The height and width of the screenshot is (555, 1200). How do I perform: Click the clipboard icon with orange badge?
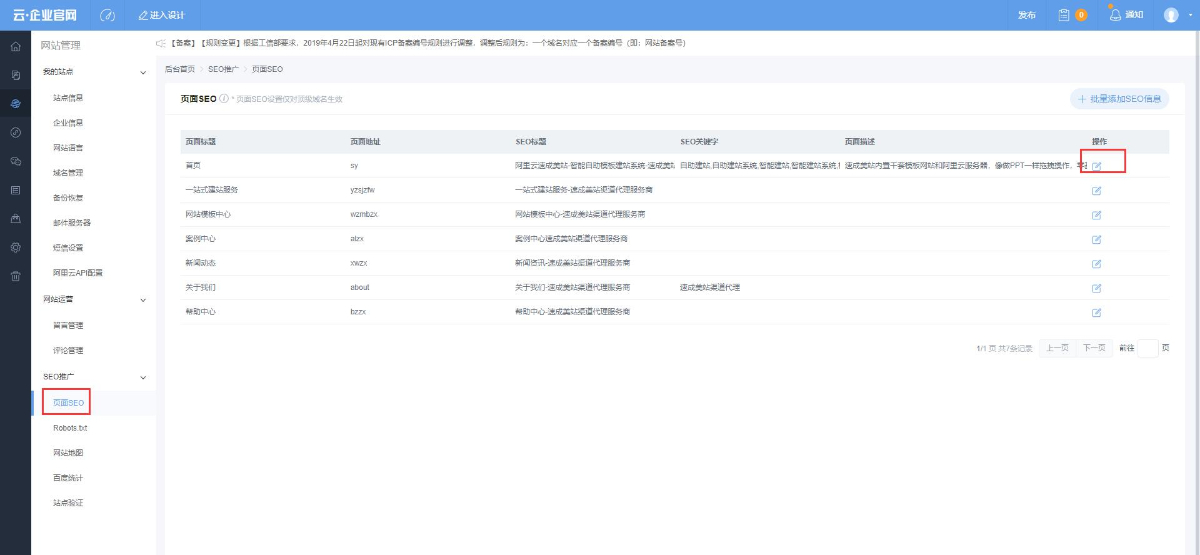[x=1064, y=15]
